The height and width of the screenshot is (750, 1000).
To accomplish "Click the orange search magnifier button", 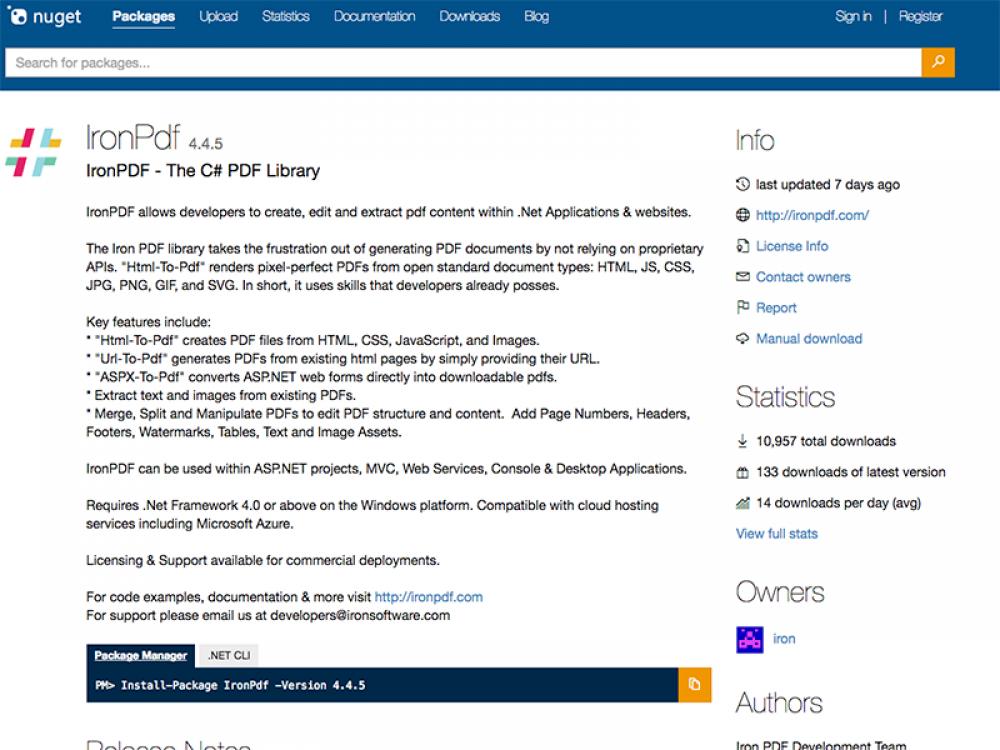I will tap(938, 62).
